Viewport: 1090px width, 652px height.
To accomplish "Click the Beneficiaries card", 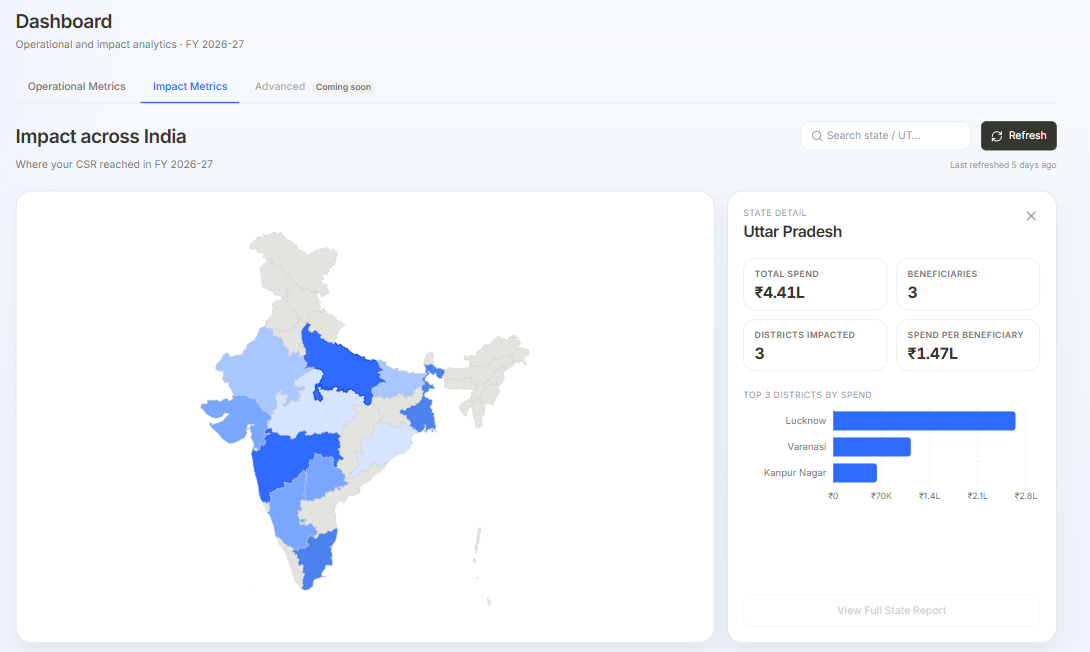I will point(968,284).
